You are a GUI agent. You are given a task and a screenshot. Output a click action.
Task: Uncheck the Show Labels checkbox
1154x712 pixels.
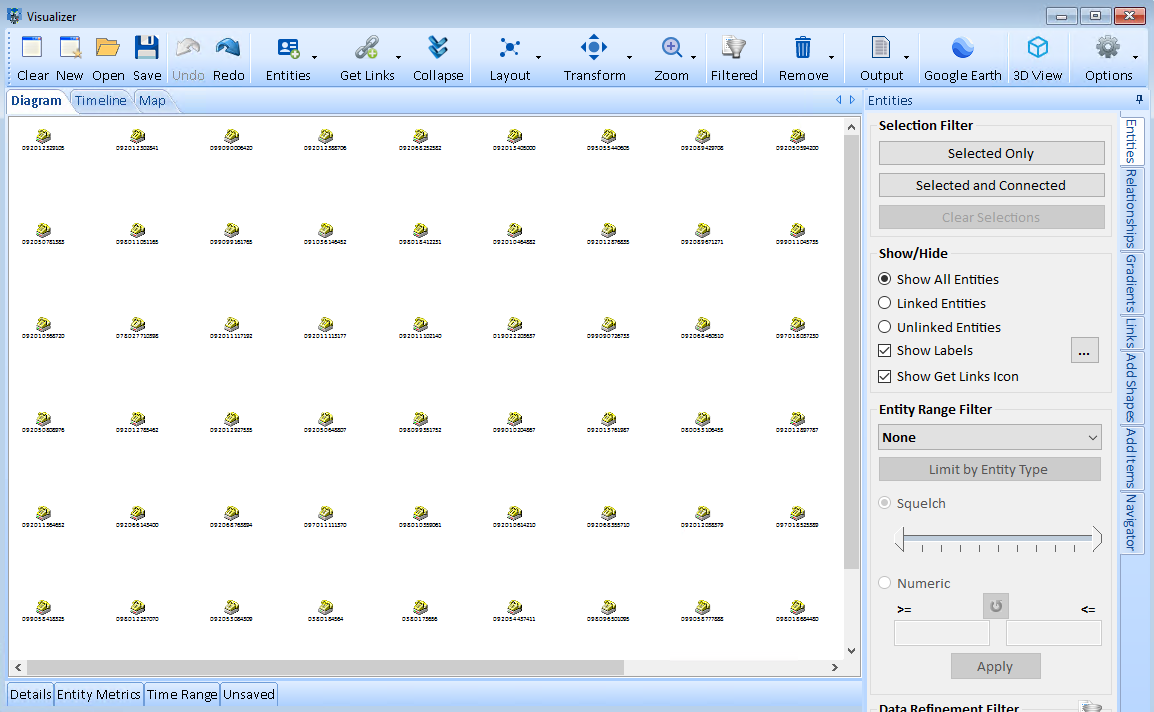[x=885, y=351]
